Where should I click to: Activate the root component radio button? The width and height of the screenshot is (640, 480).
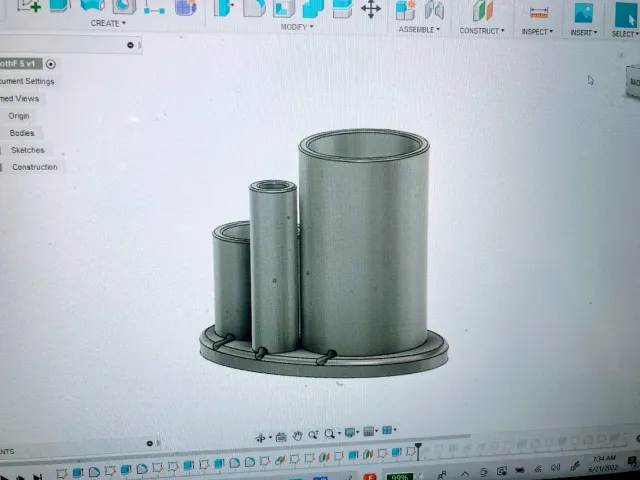click(x=51, y=64)
